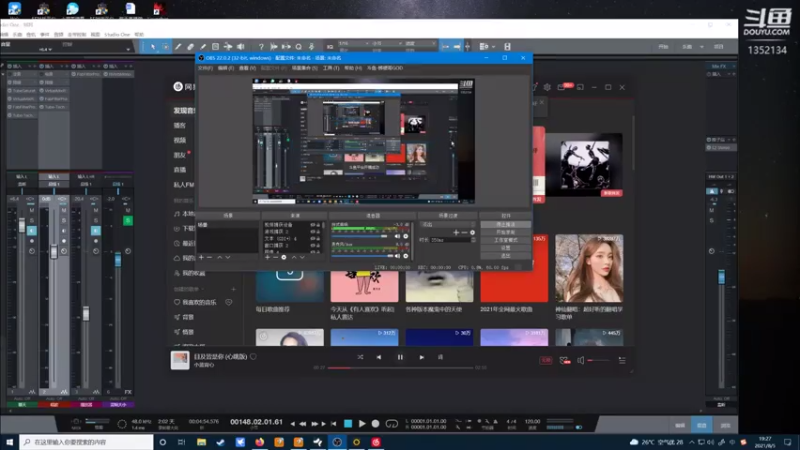This screenshot has height=450, width=800.
Task: Remove scene with minus button in OBS
Action: pyautogui.click(x=210, y=257)
